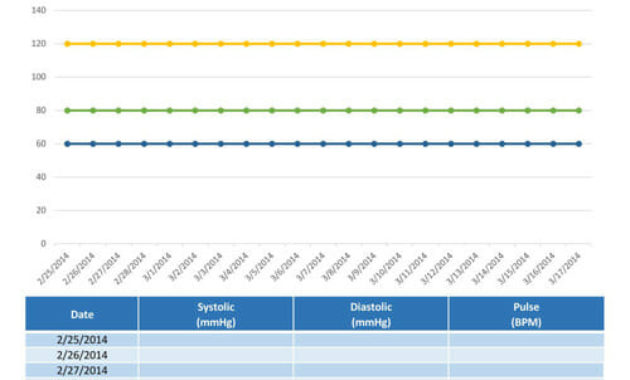Click the Diastolic cell for 2/26/2014 row
Viewport: 630px width, 380px height.
[371, 355]
